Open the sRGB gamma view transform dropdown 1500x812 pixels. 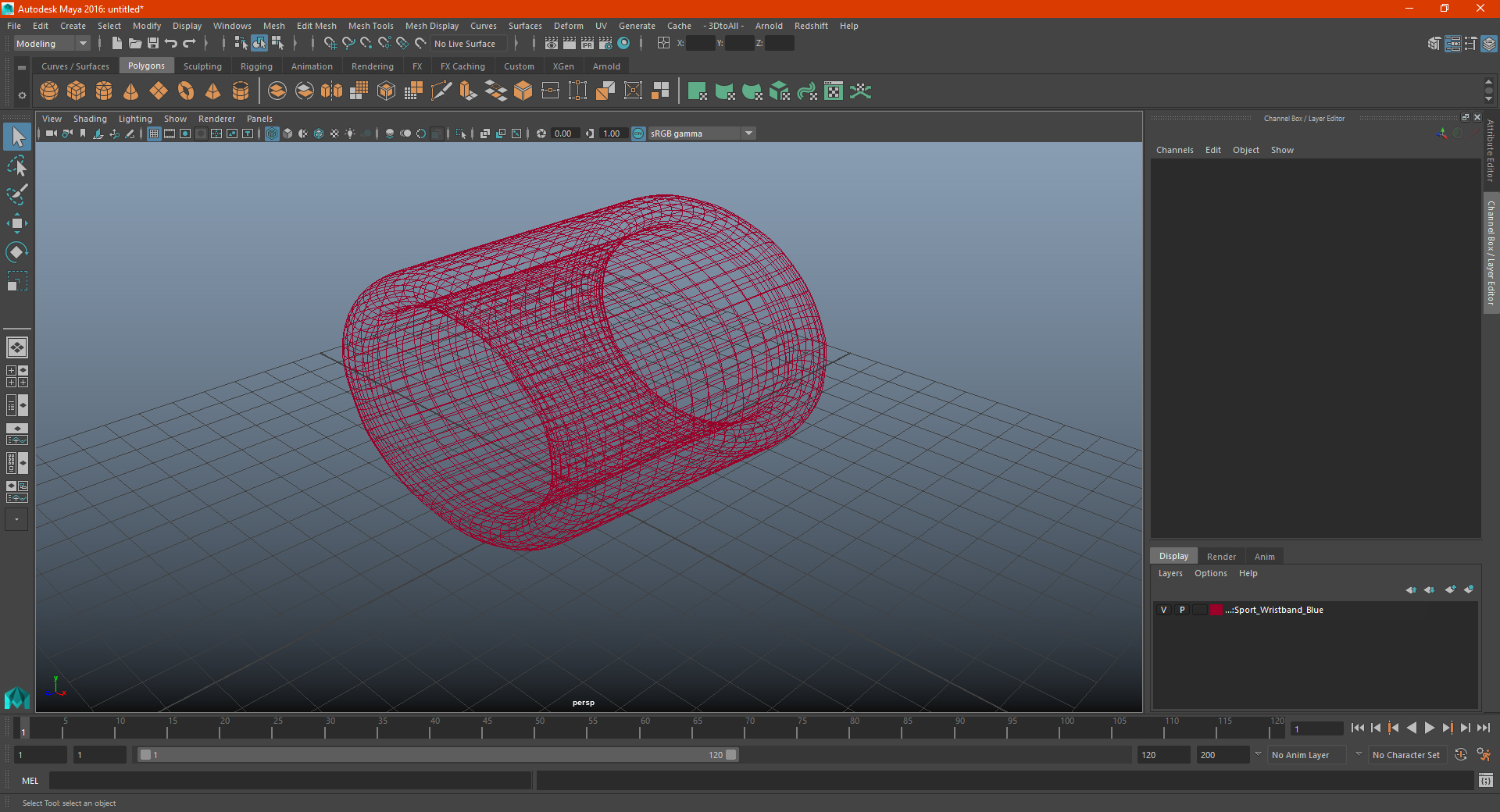tap(702, 134)
